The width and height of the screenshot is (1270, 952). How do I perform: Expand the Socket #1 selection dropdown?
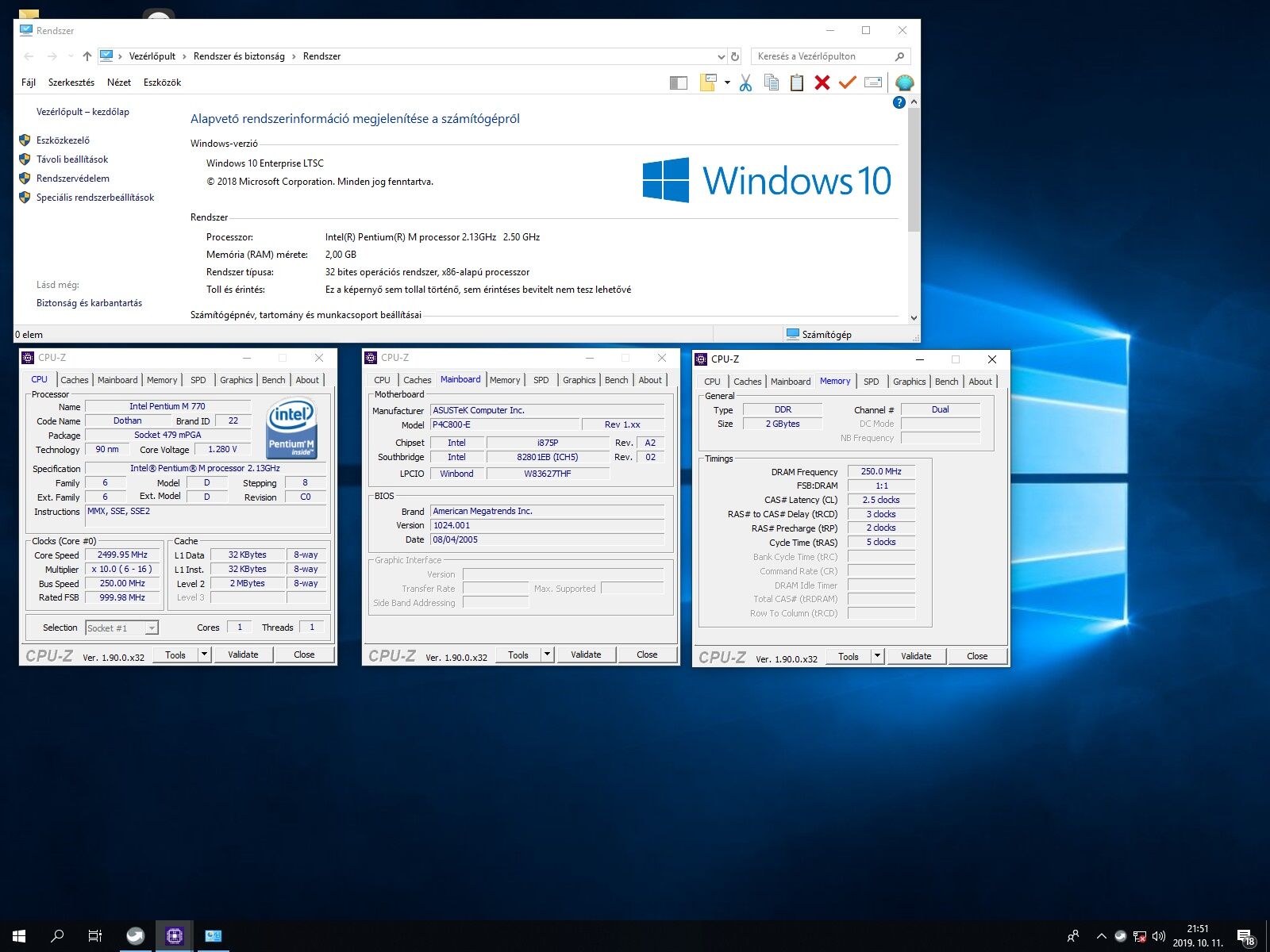(x=152, y=628)
